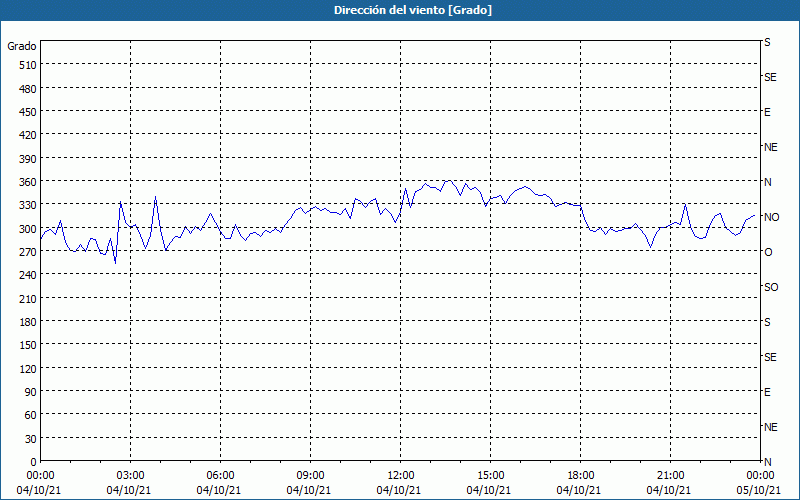The image size is (800, 500).
Task: Select the 450 degree axis label
Action: click(x=28, y=112)
